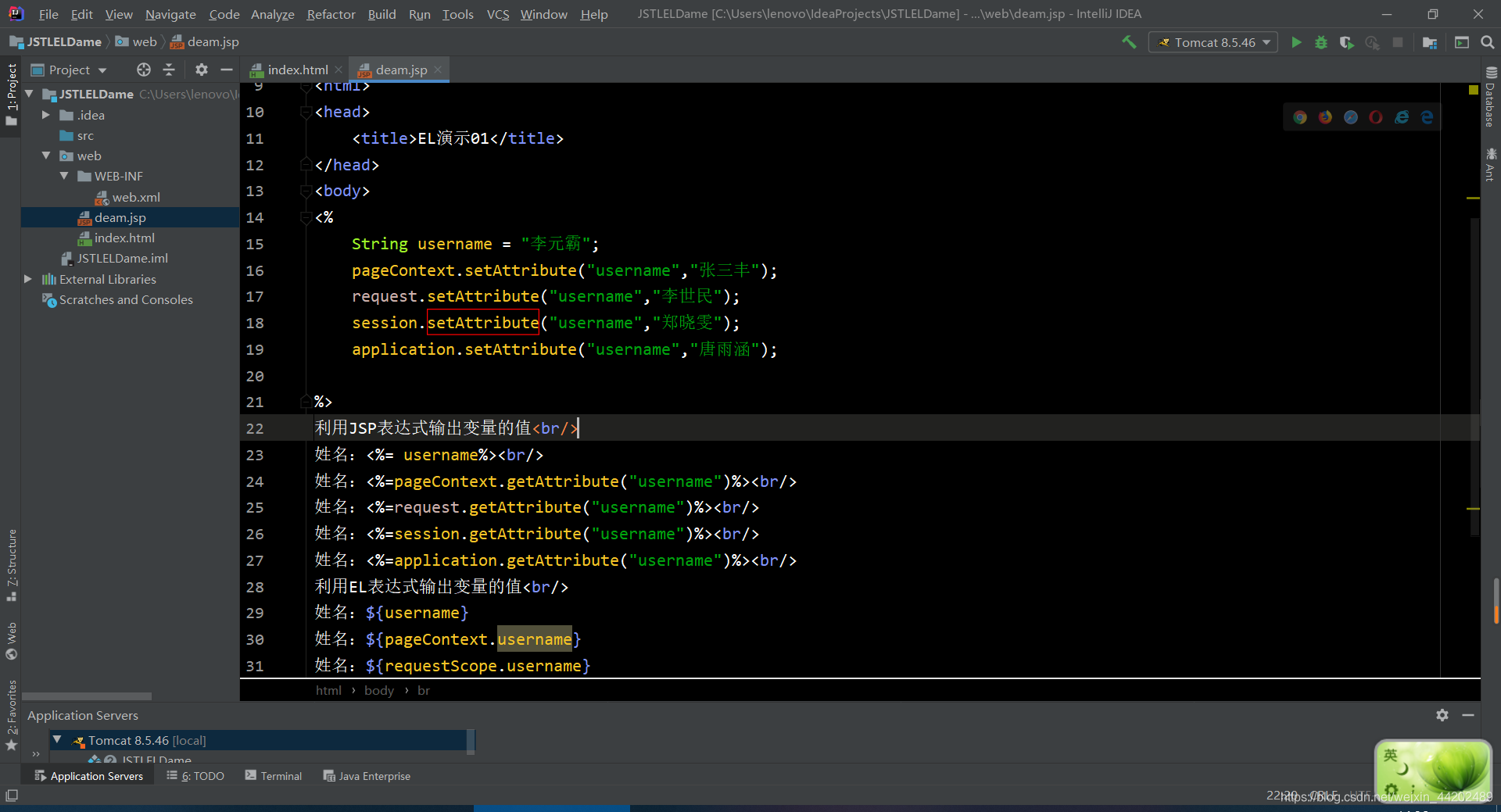
Task: Open the Build menu
Action: tap(382, 14)
